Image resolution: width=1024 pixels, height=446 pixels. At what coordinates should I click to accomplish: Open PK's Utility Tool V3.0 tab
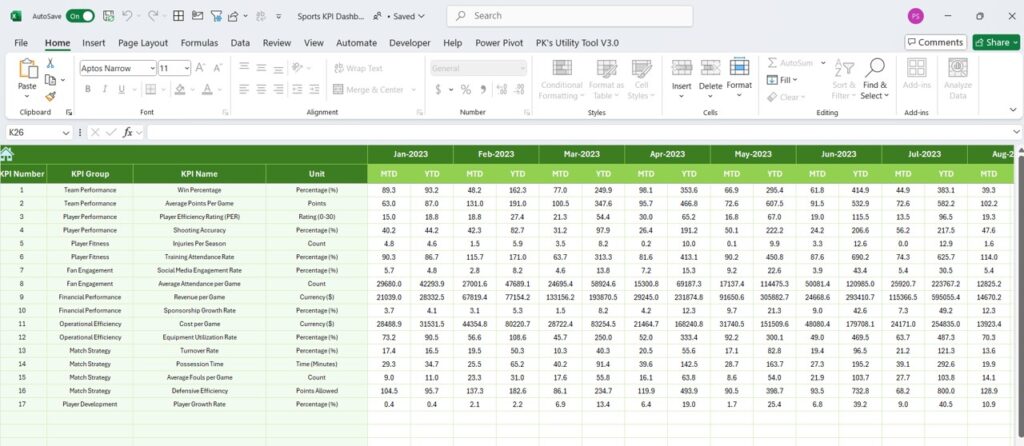point(577,42)
